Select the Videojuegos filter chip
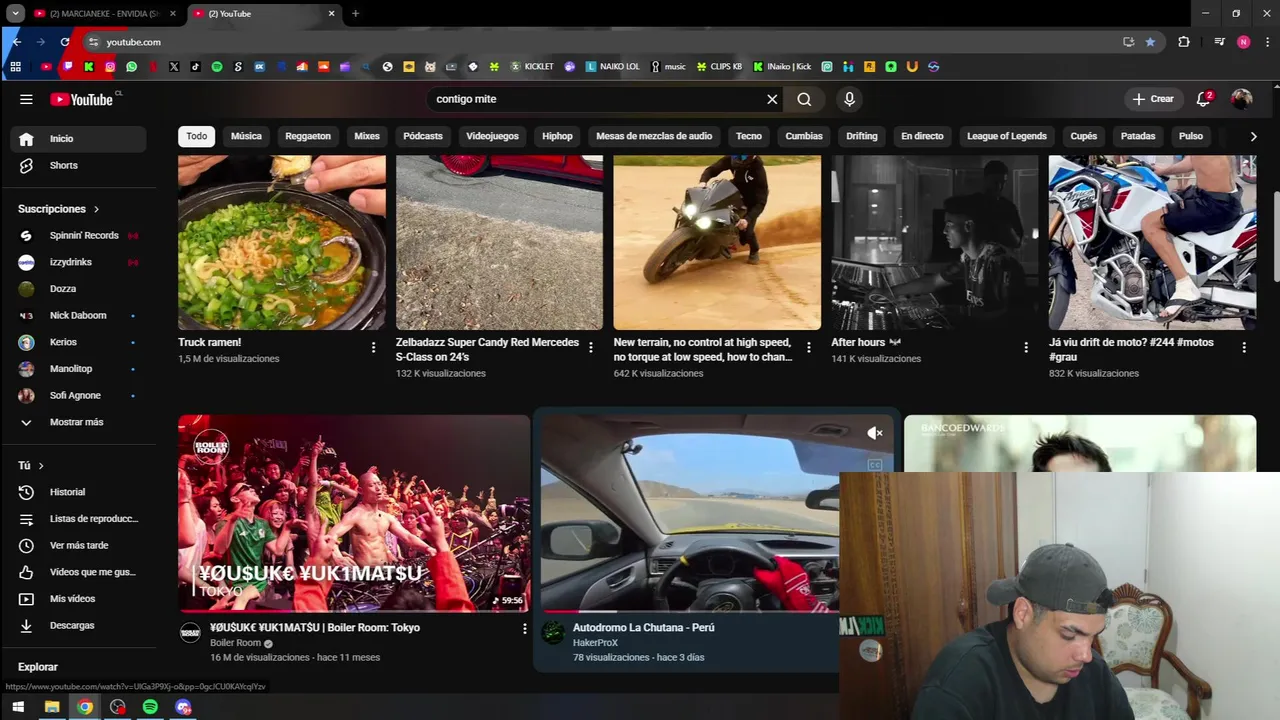The image size is (1280, 720). pos(492,136)
